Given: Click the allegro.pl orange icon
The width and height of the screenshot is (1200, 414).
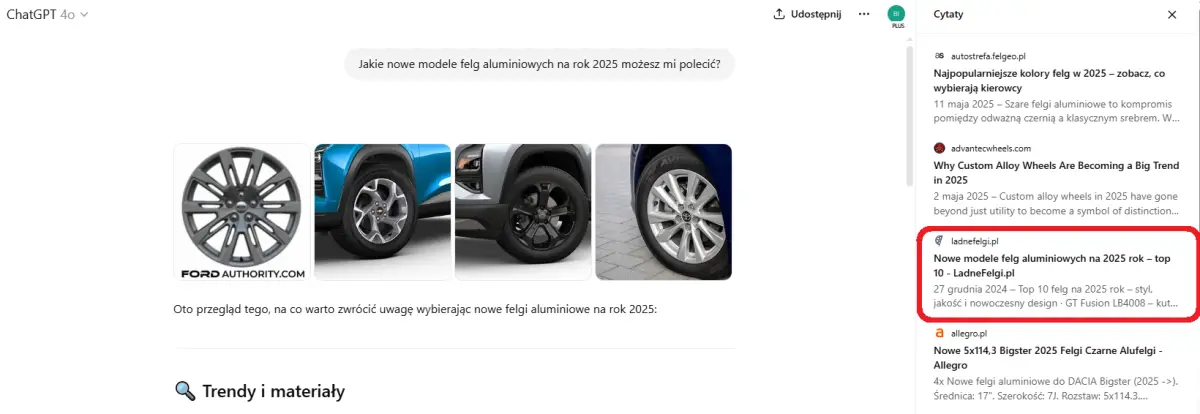Looking at the screenshot, I should coord(939,333).
